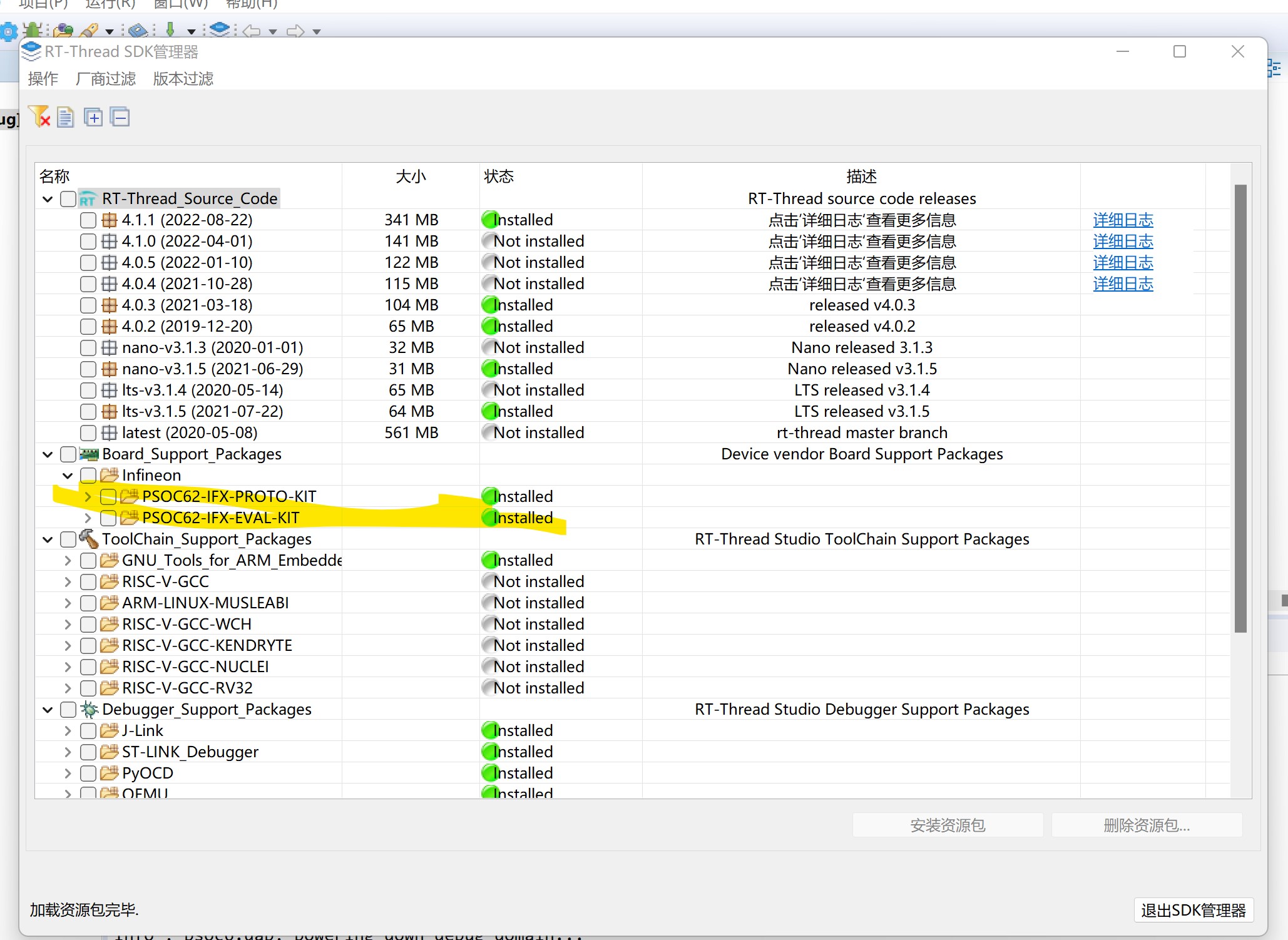
Task: Tick the lts-v3.1.4 checkbox
Action: click(88, 390)
